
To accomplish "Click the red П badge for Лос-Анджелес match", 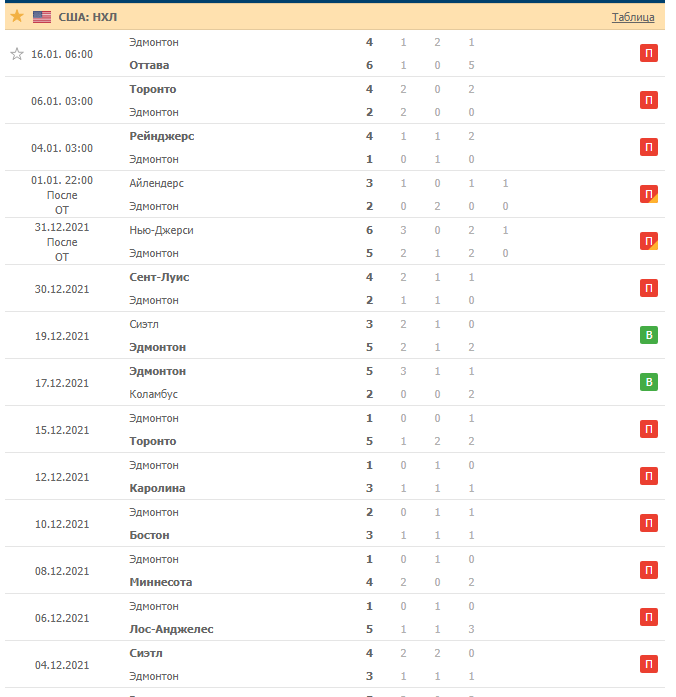I will click(648, 617).
